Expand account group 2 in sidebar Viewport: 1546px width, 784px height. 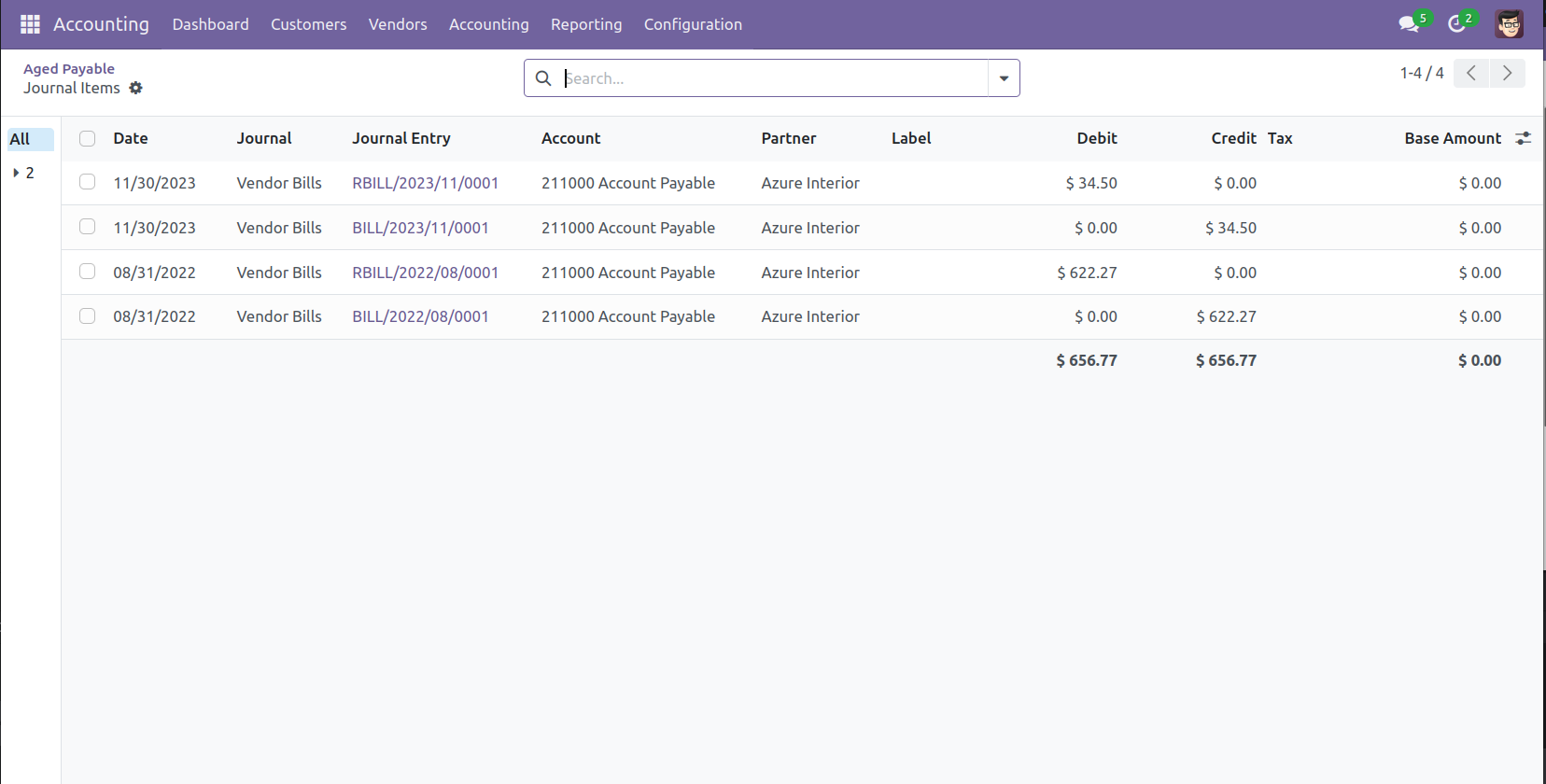point(17,173)
